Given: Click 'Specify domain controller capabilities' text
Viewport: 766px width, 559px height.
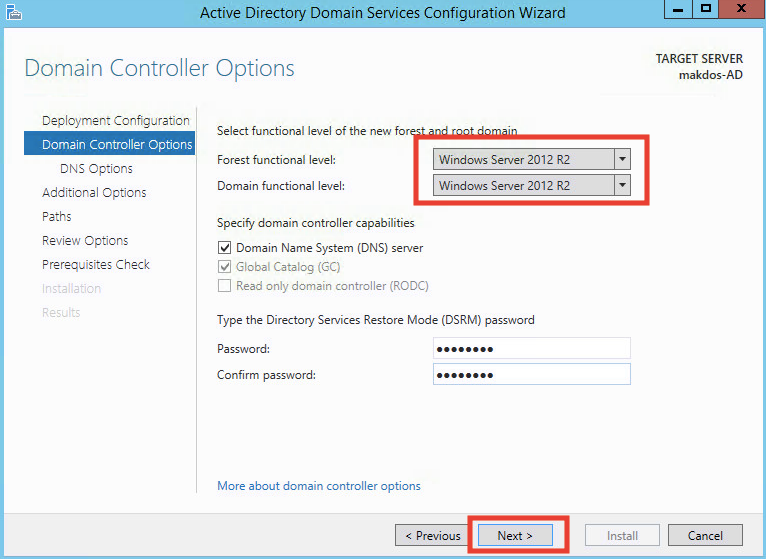Looking at the screenshot, I should point(316,223).
